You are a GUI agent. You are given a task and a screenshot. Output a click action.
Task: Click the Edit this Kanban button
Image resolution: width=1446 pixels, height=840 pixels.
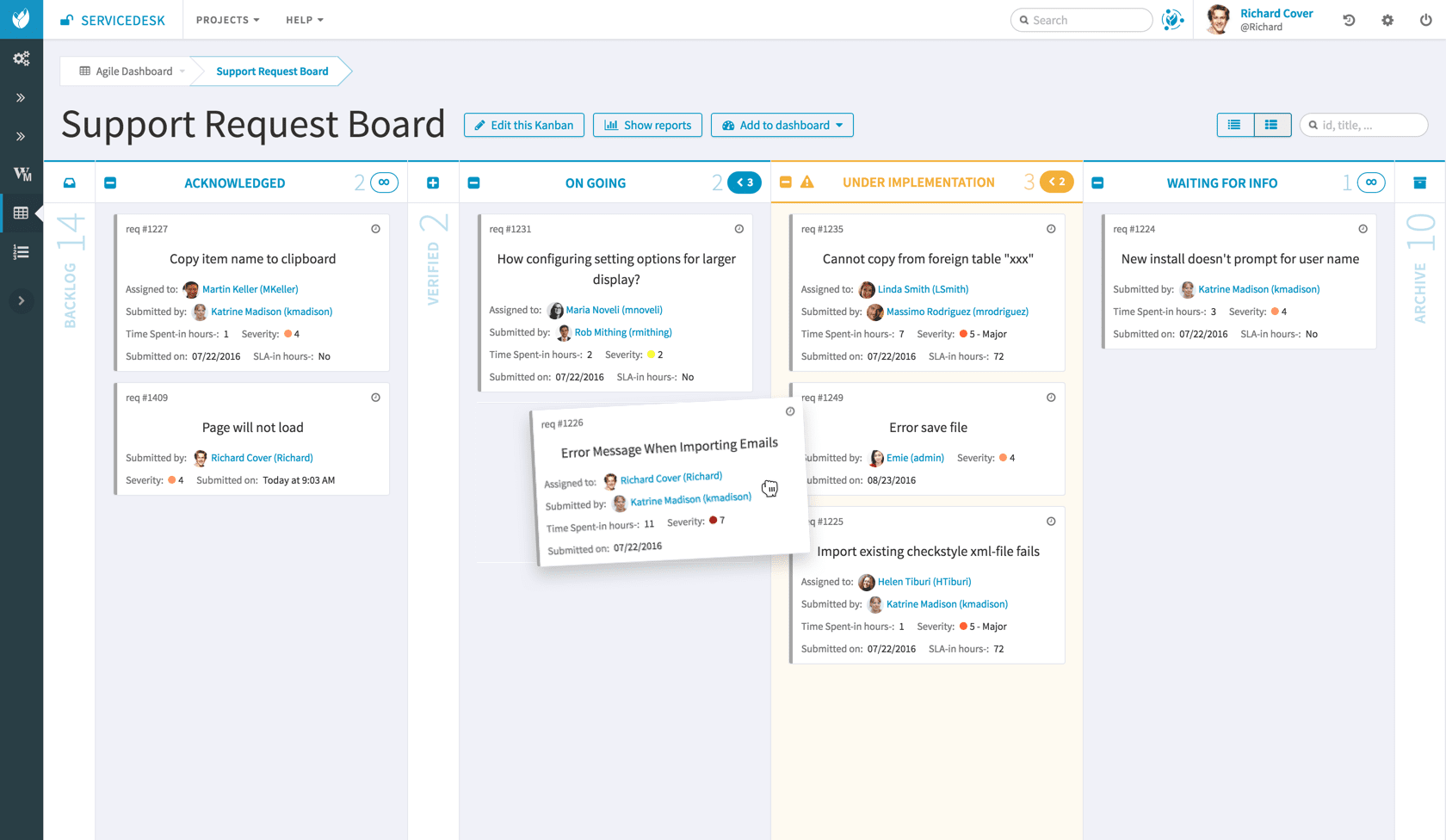tap(524, 125)
